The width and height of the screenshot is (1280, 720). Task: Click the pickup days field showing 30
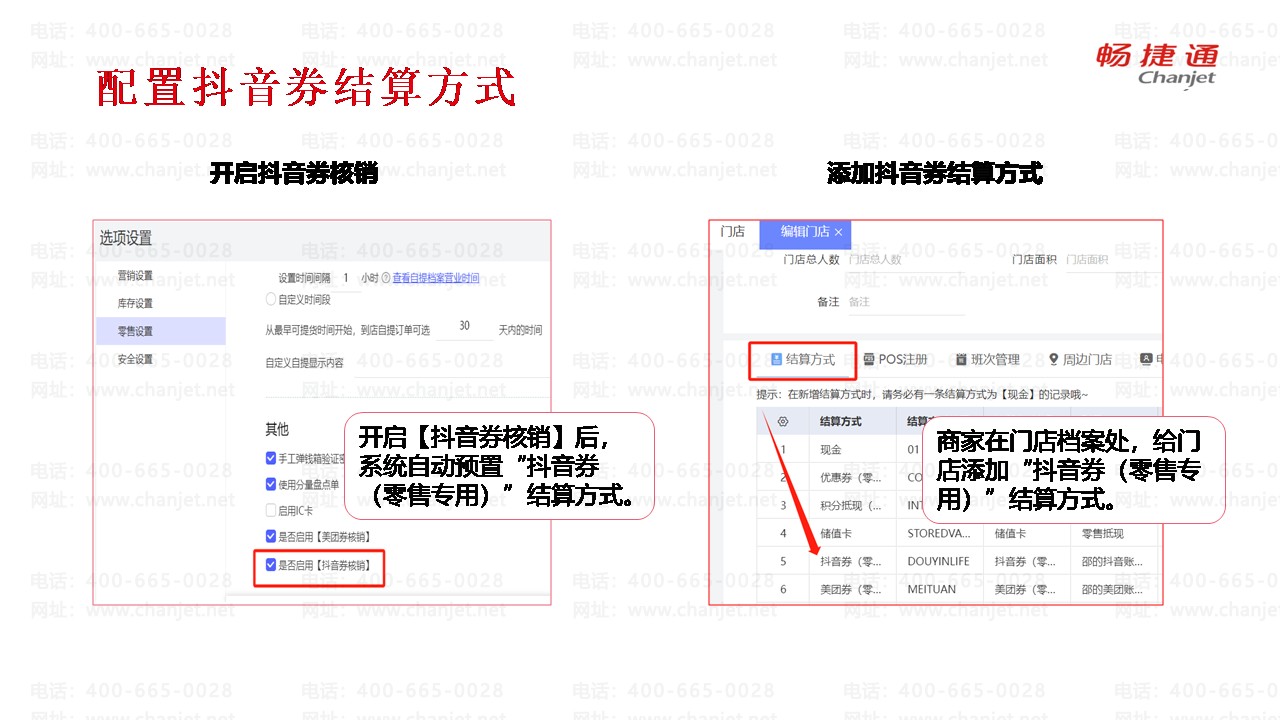[x=465, y=327]
